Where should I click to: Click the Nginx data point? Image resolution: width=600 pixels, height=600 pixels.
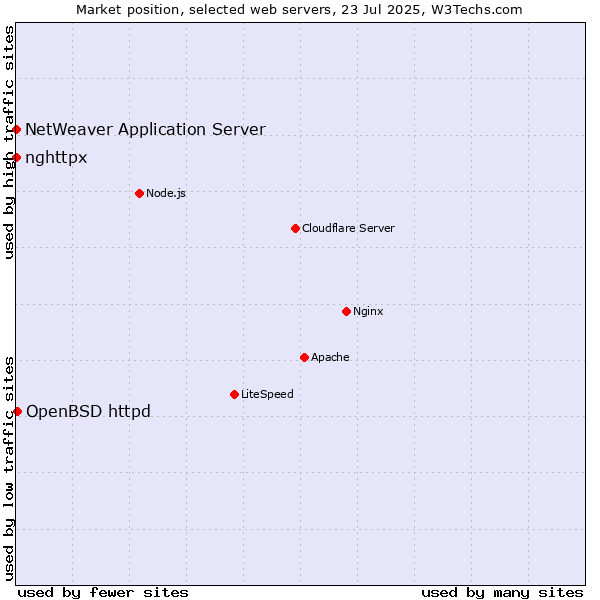tap(347, 312)
